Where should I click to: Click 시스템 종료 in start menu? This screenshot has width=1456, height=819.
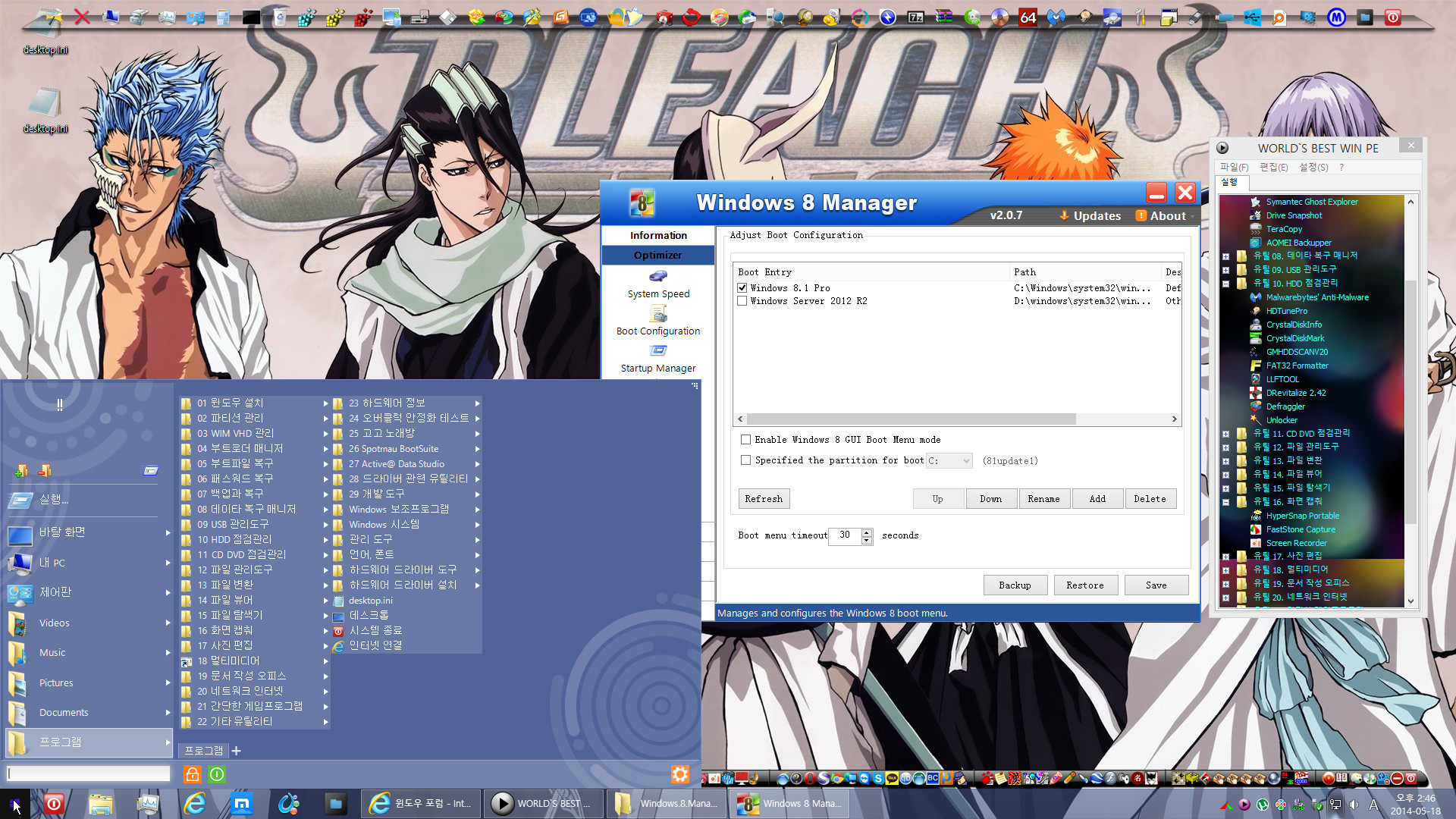tap(406, 630)
